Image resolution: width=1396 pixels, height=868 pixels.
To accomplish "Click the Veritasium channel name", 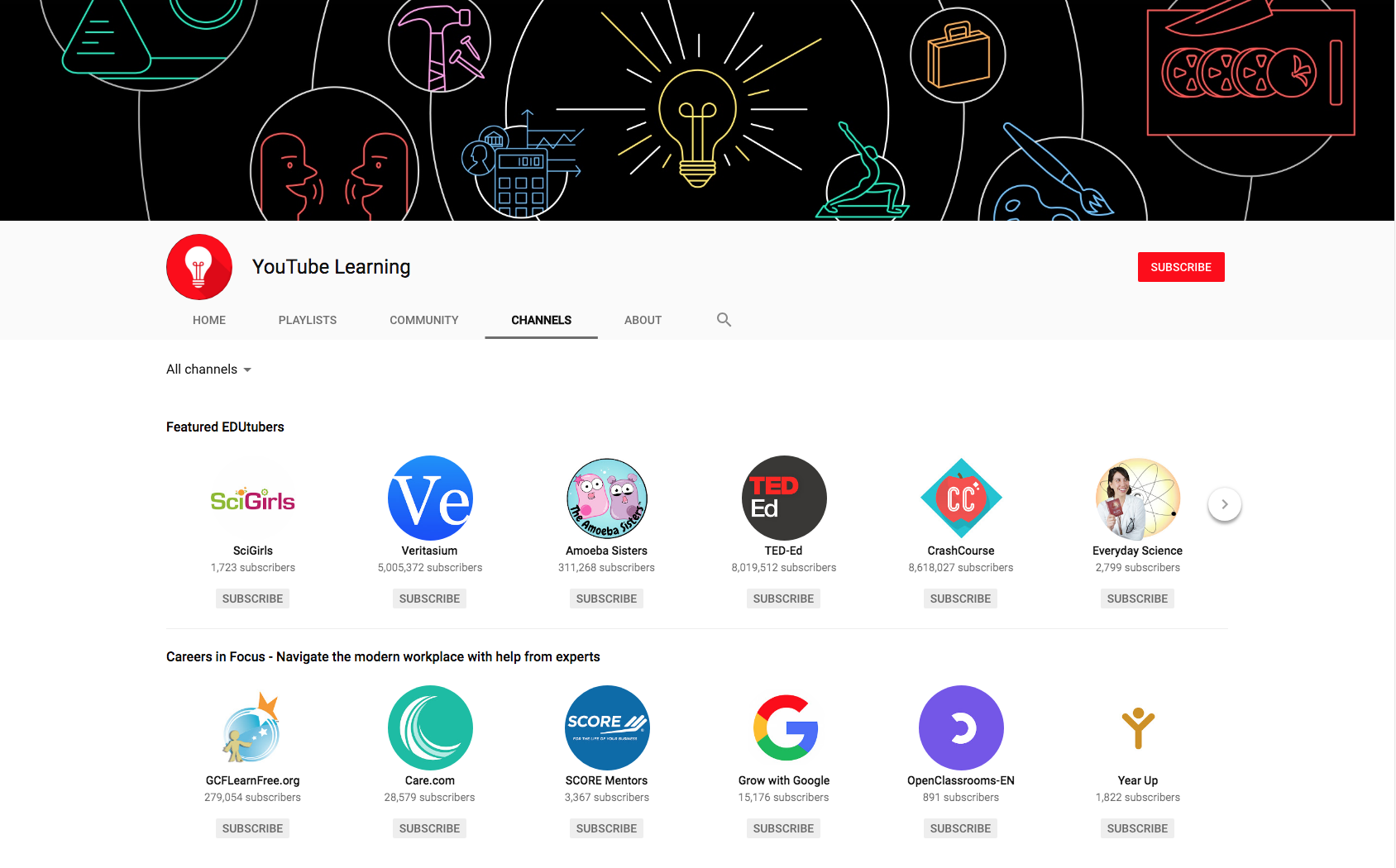I will (430, 551).
